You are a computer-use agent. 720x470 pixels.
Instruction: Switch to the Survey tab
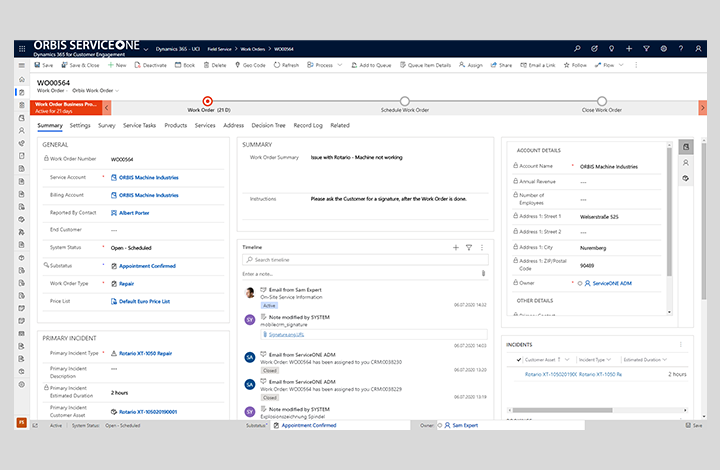(107, 125)
